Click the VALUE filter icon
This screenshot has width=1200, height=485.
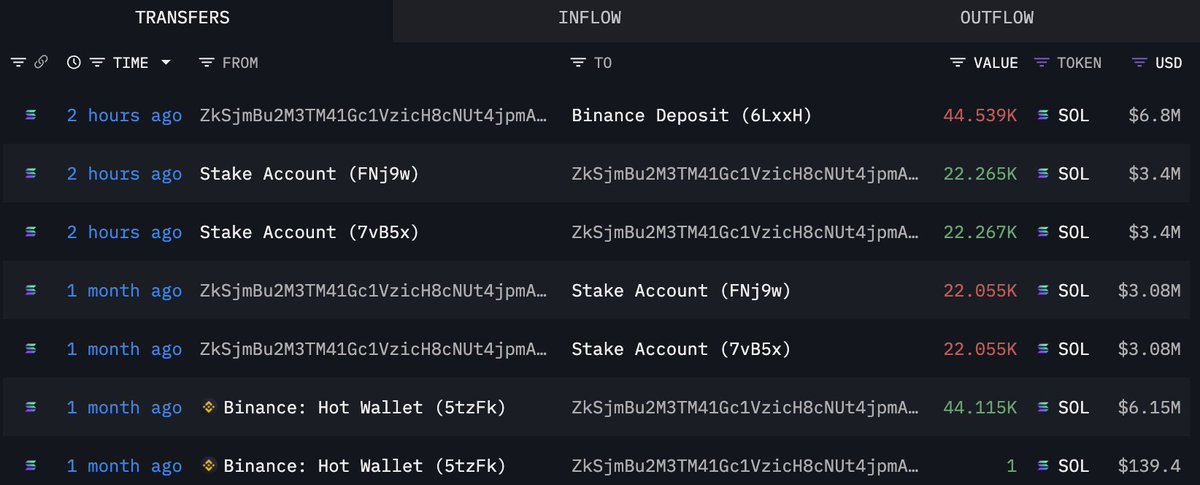click(958, 62)
